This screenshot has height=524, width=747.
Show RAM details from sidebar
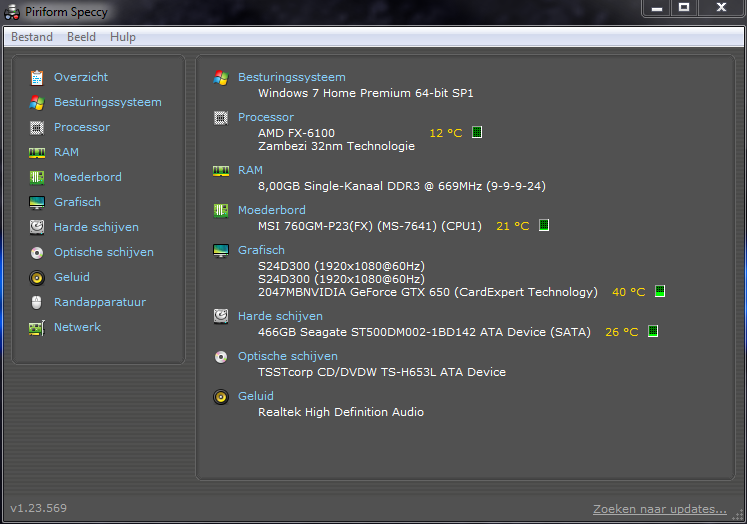pyautogui.click(x=66, y=152)
